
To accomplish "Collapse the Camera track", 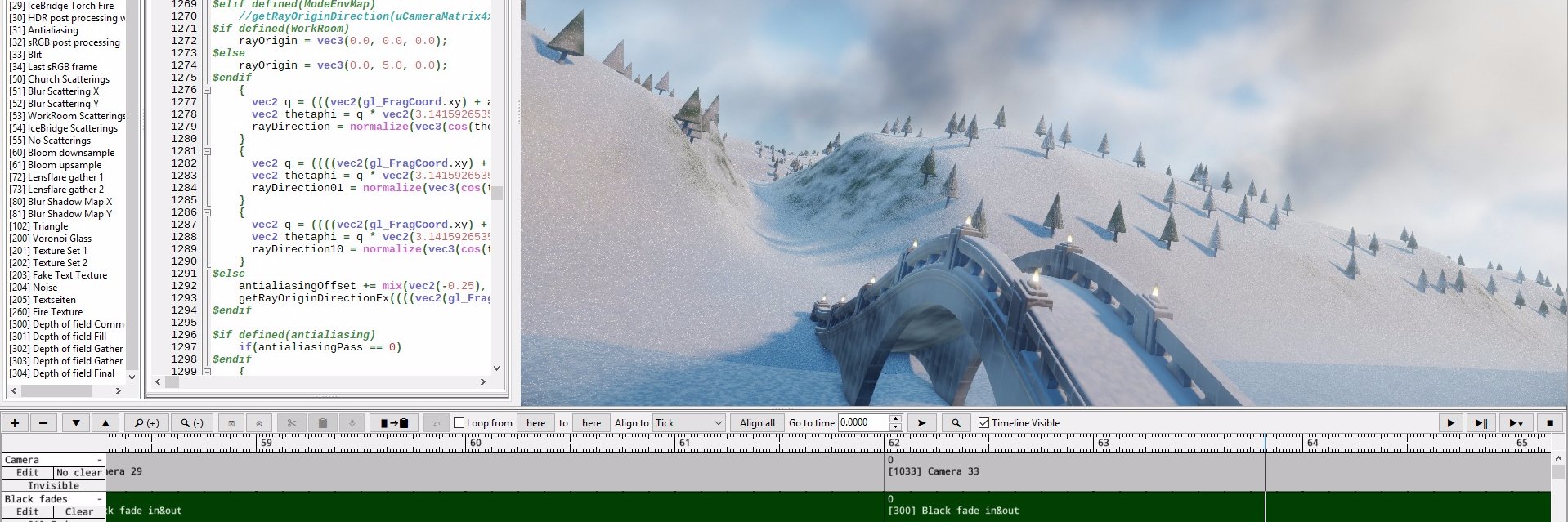I will click(x=99, y=460).
